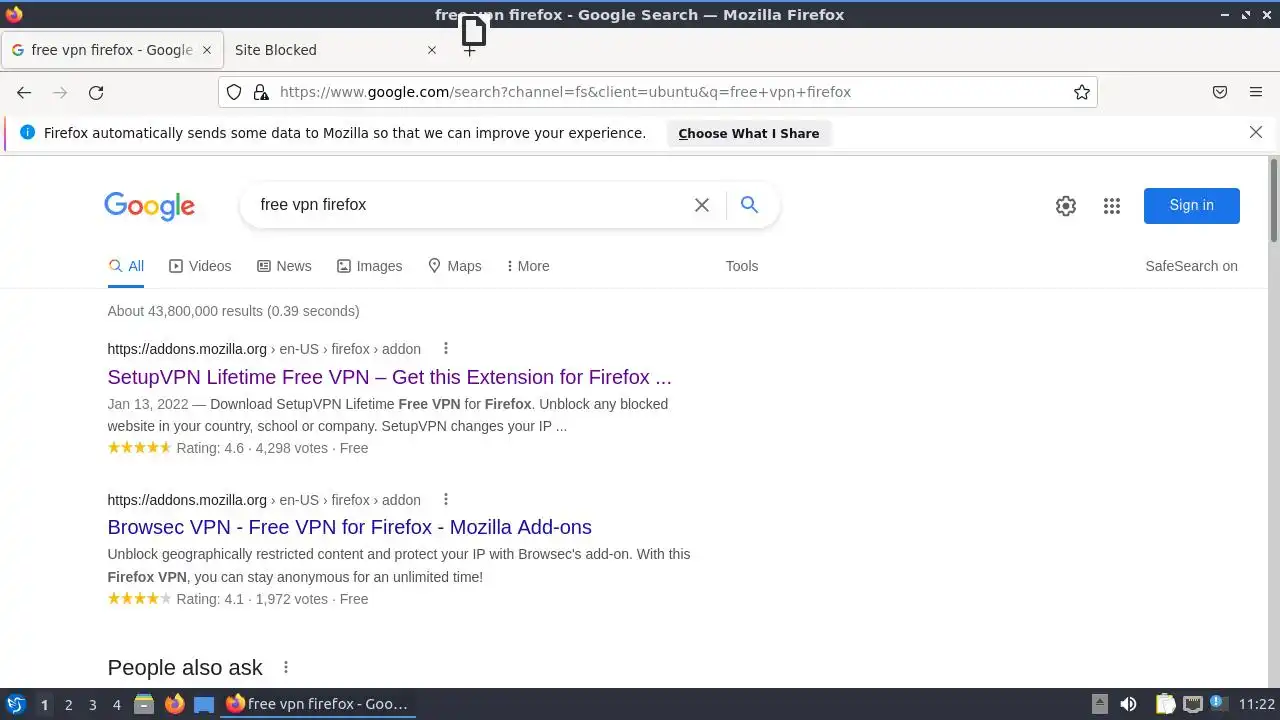
Task: Submit search with magnifier icon
Action: pos(749,205)
